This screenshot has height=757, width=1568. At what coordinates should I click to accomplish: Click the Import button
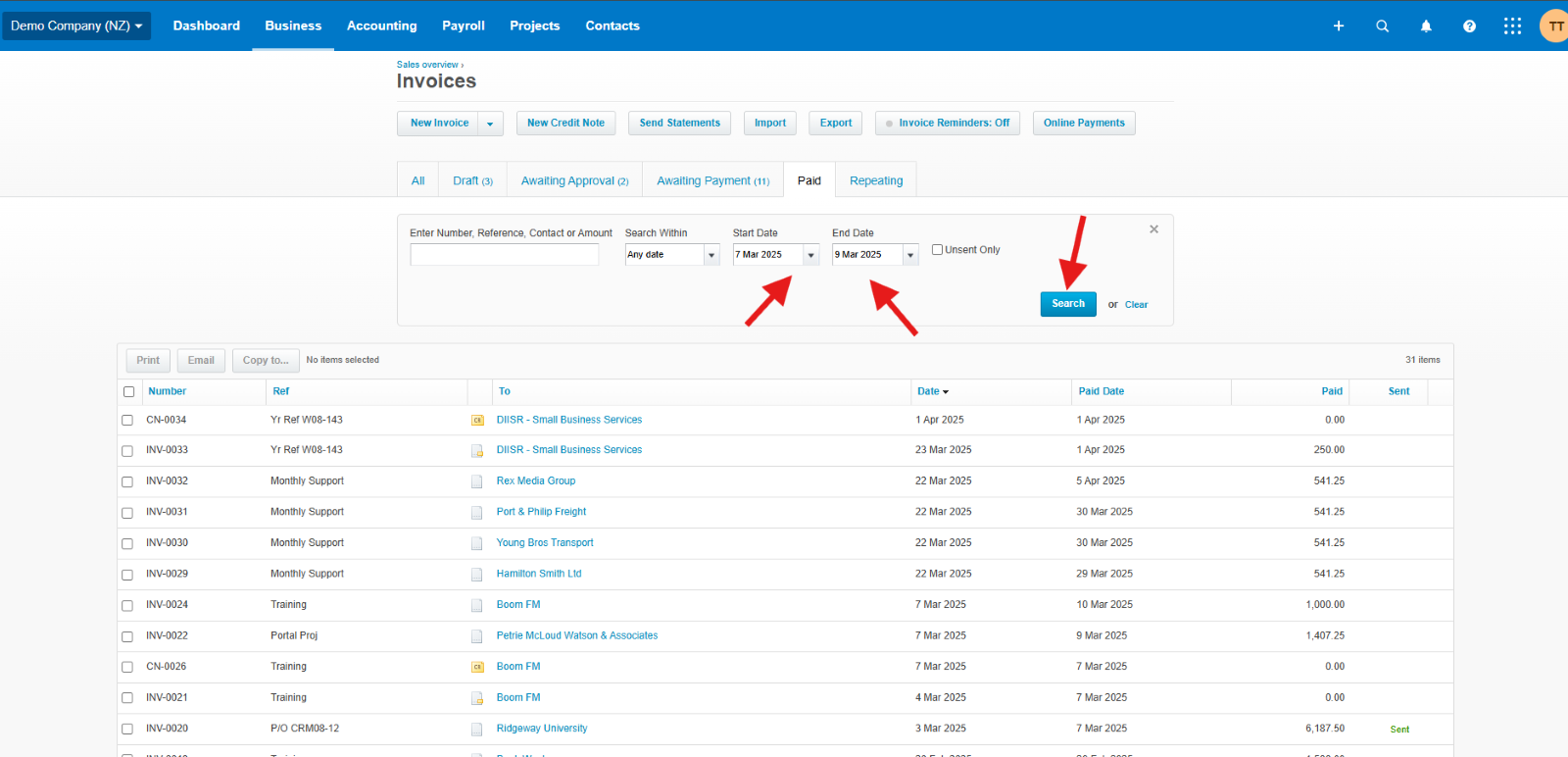[770, 124]
